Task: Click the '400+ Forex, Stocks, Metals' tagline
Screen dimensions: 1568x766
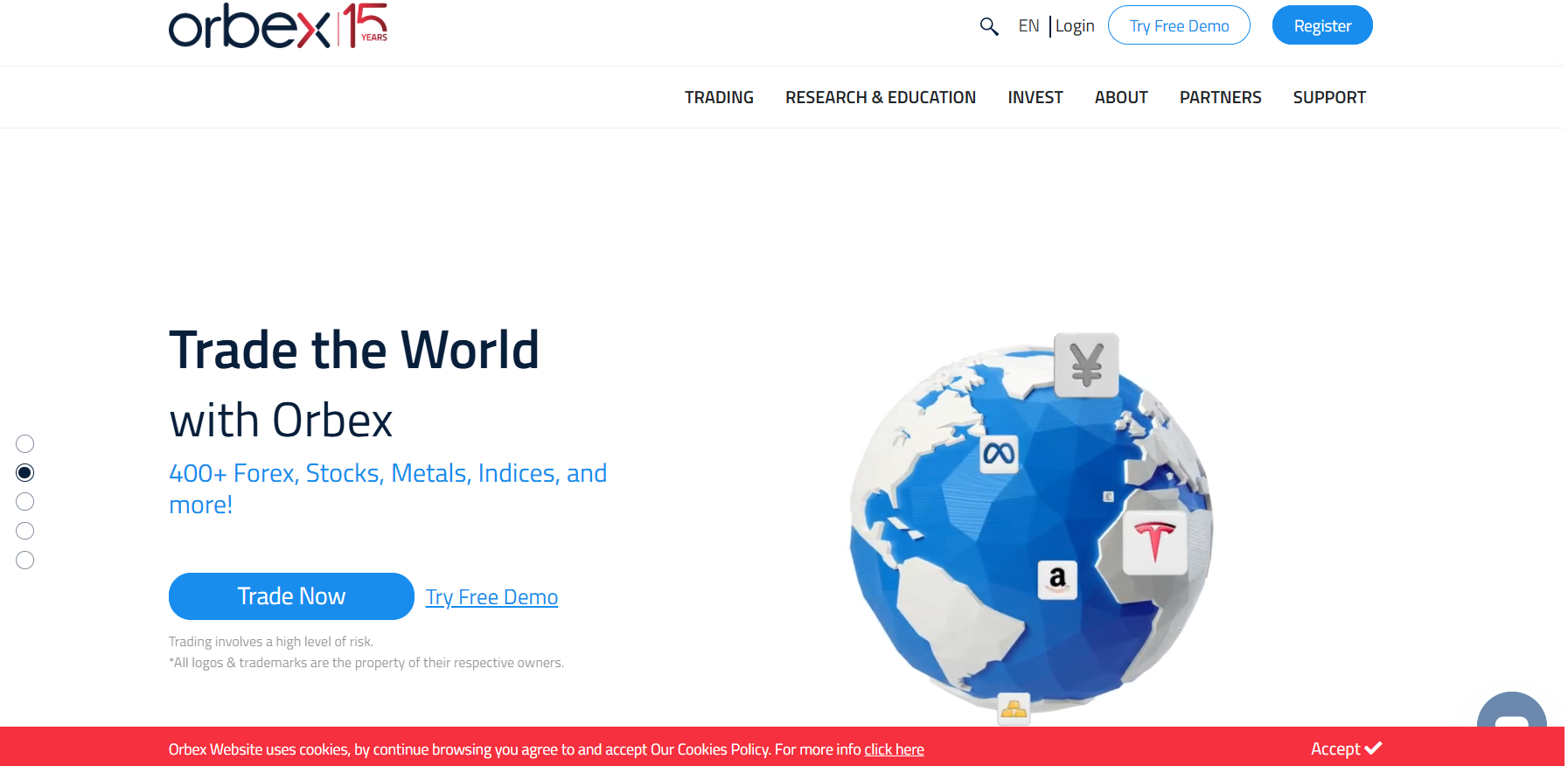Action: (388, 489)
